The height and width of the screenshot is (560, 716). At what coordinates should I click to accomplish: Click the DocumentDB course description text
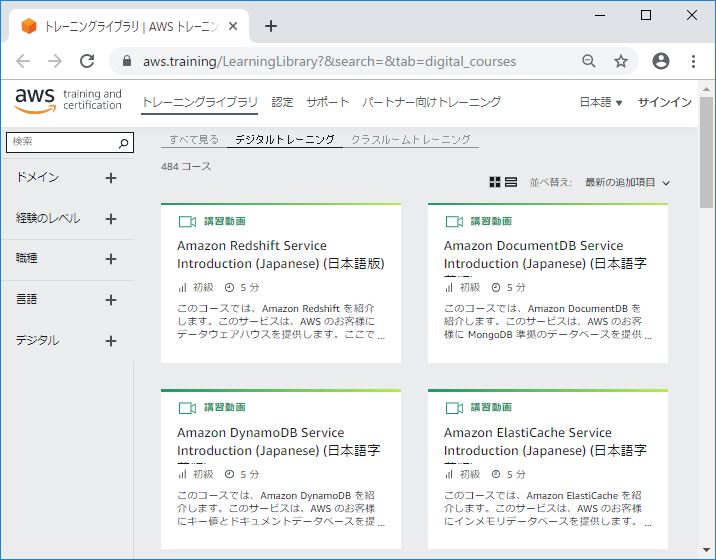(547, 322)
